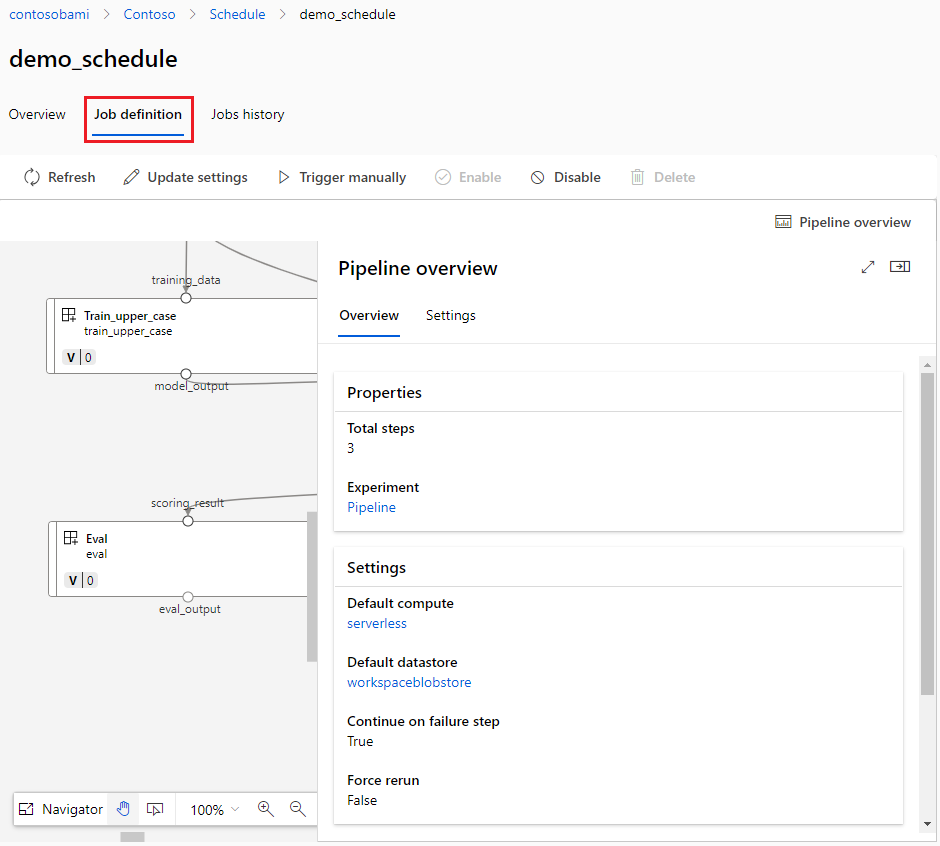Zoom out on the pipeline canvas
This screenshot has height=846, width=940.
tap(298, 809)
